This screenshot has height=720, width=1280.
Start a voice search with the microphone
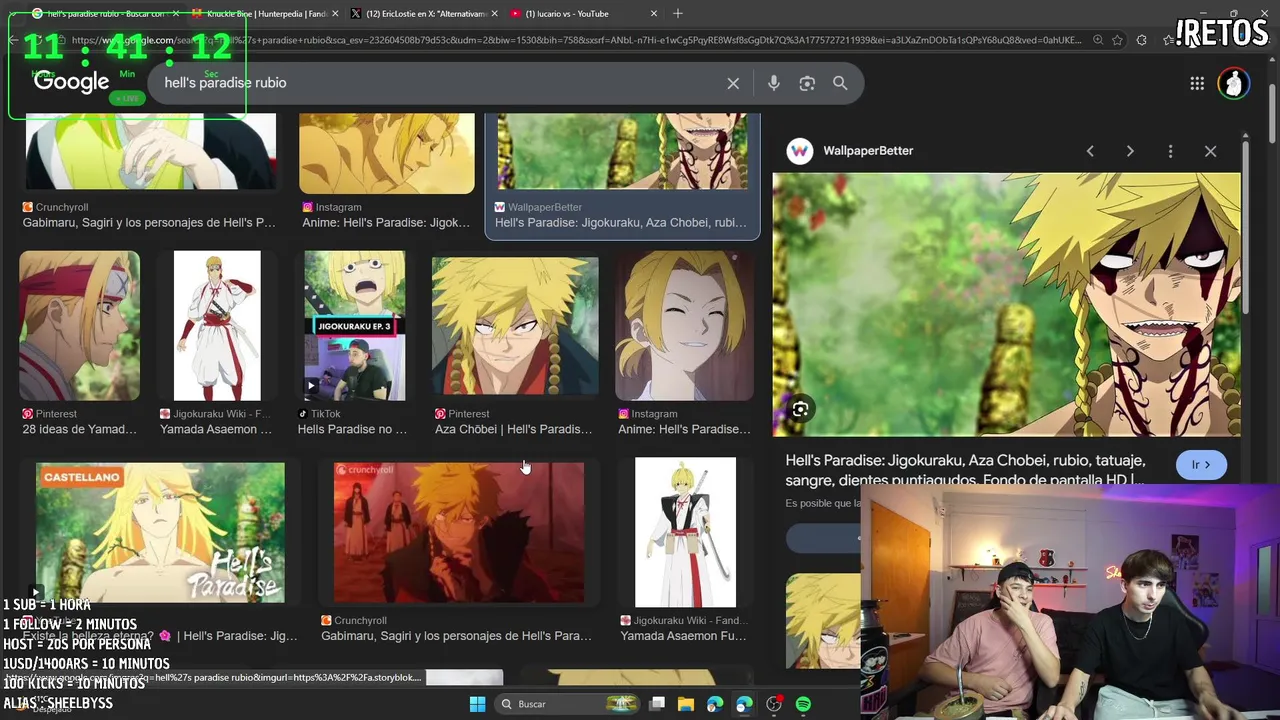point(773,83)
